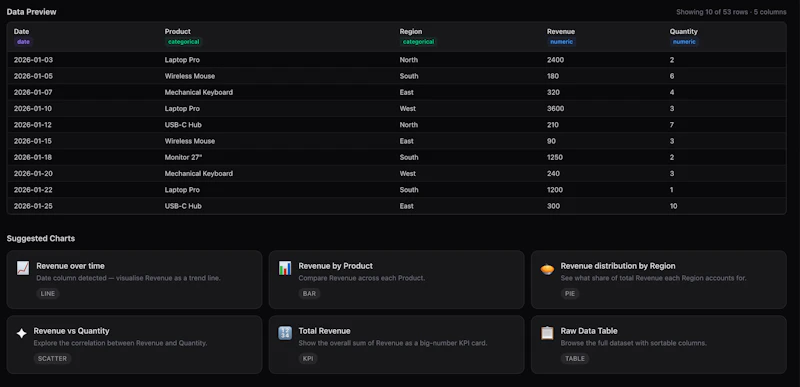Click Laptop Pro in the 2026-01-10 row
Image resolution: width=800 pixels, height=387 pixels.
coord(182,109)
